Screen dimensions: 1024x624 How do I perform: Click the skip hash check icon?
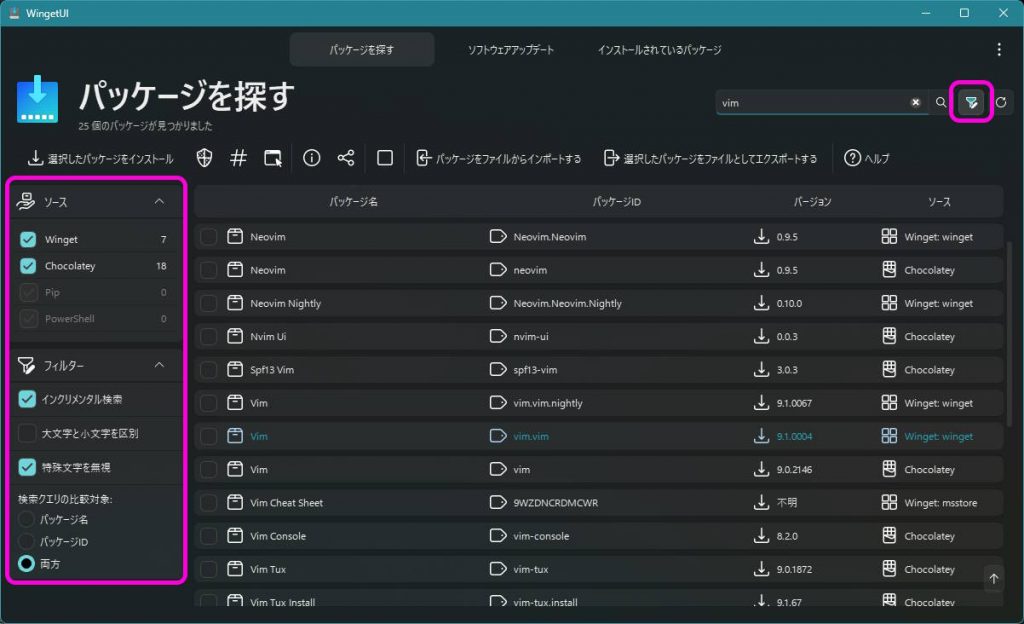pyautogui.click(x=238, y=158)
